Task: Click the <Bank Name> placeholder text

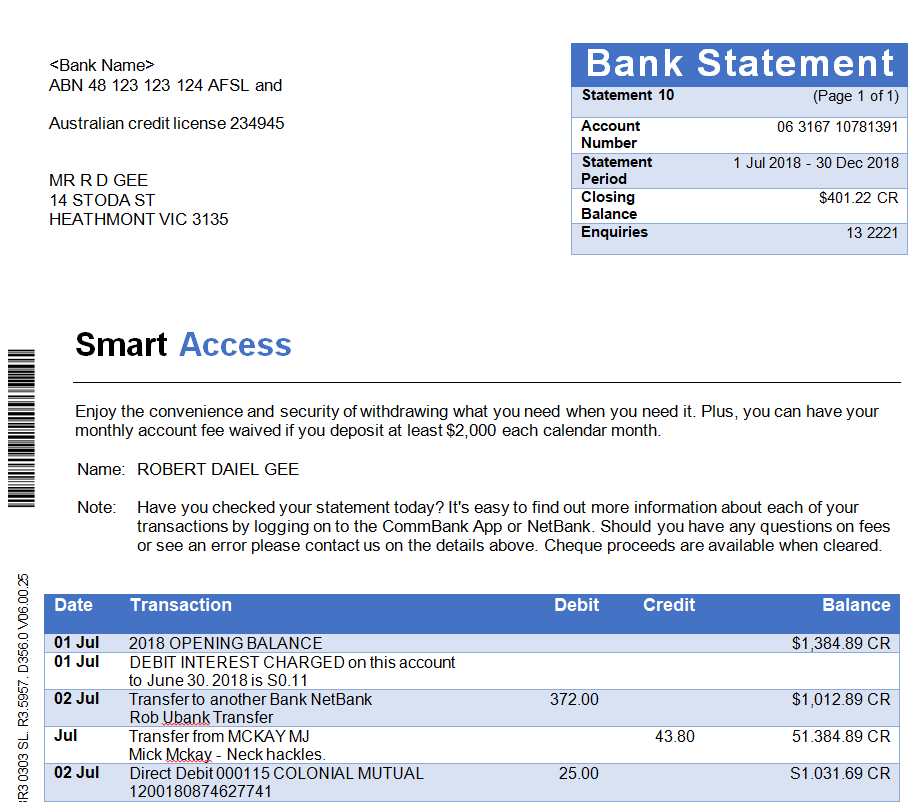Action: (x=102, y=66)
